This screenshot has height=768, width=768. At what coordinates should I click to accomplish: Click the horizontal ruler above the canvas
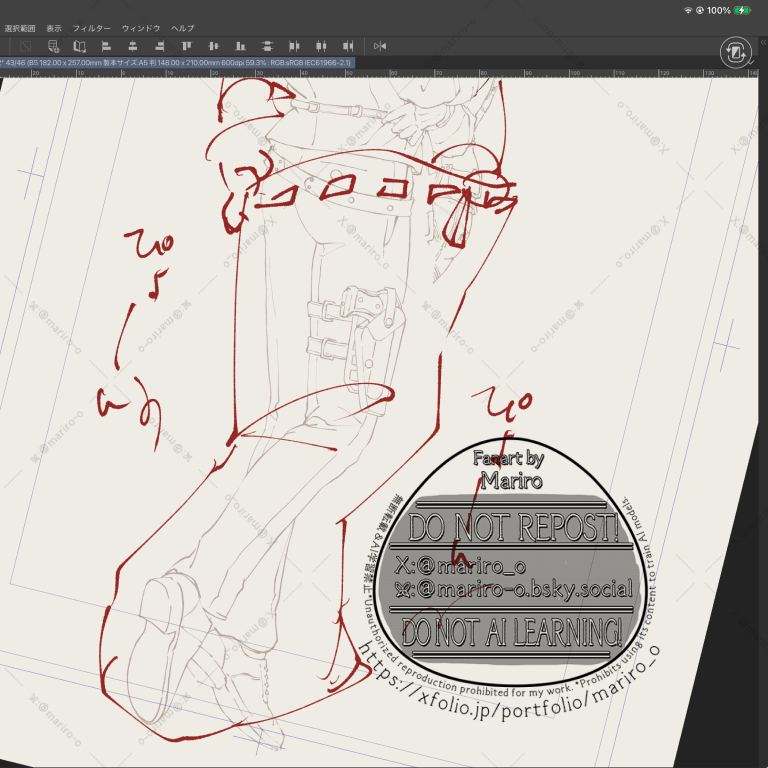click(400, 73)
